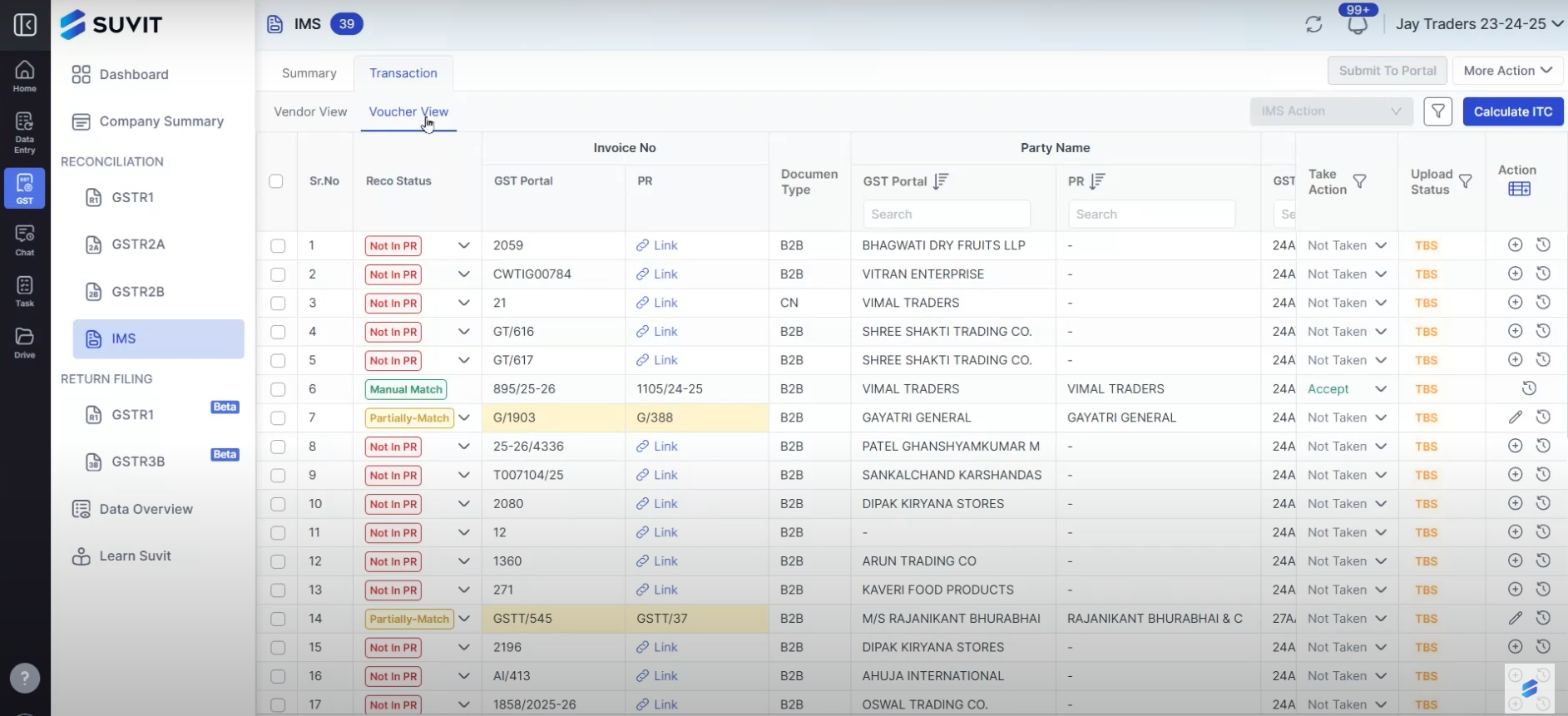1568x716 pixels.
Task: Select checkbox for row 7 GAYATRI GENERAL
Action: tap(278, 418)
